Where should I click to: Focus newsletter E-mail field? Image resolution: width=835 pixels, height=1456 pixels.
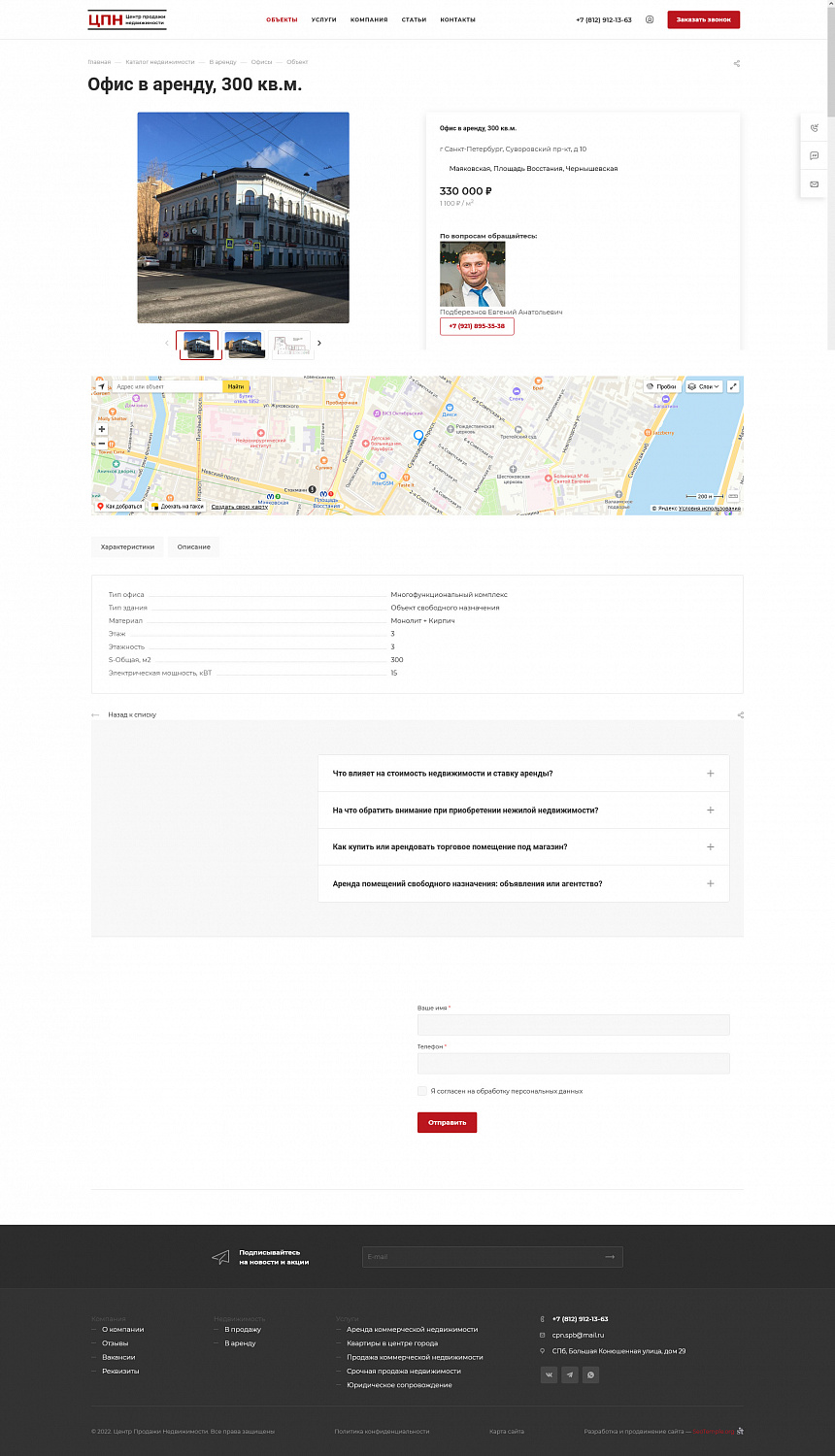(481, 1257)
